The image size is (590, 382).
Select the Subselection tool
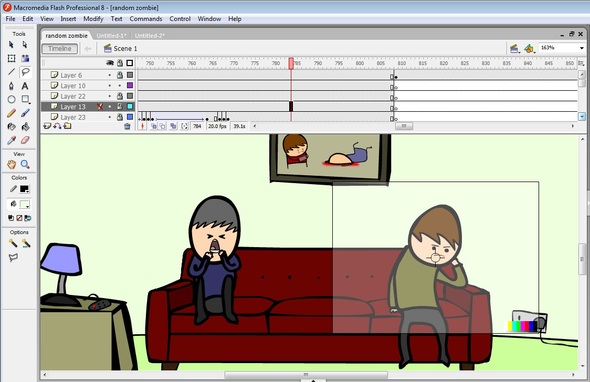tap(25, 45)
